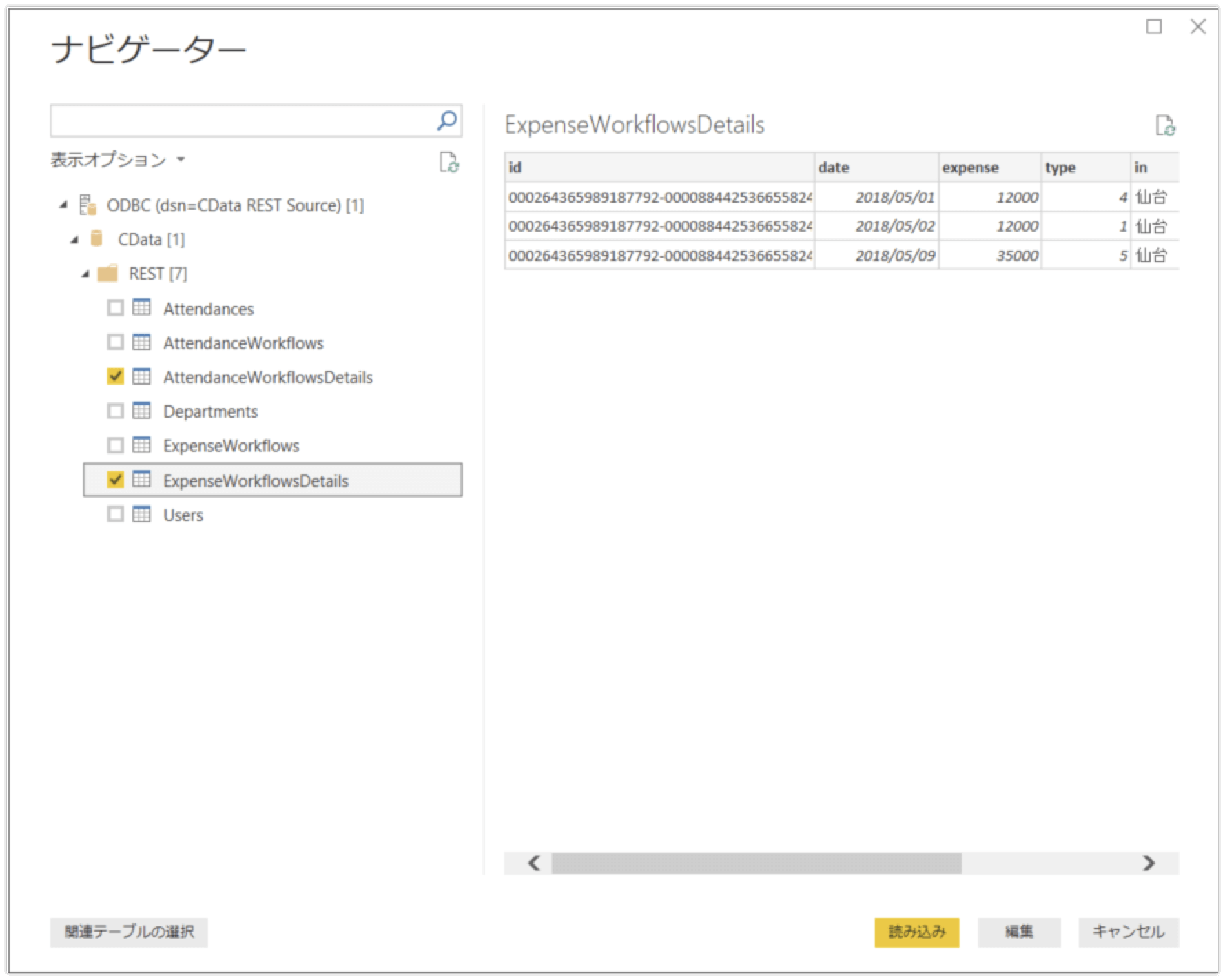Select the Attendances tree item
The image size is (1225, 980).
[x=208, y=309]
